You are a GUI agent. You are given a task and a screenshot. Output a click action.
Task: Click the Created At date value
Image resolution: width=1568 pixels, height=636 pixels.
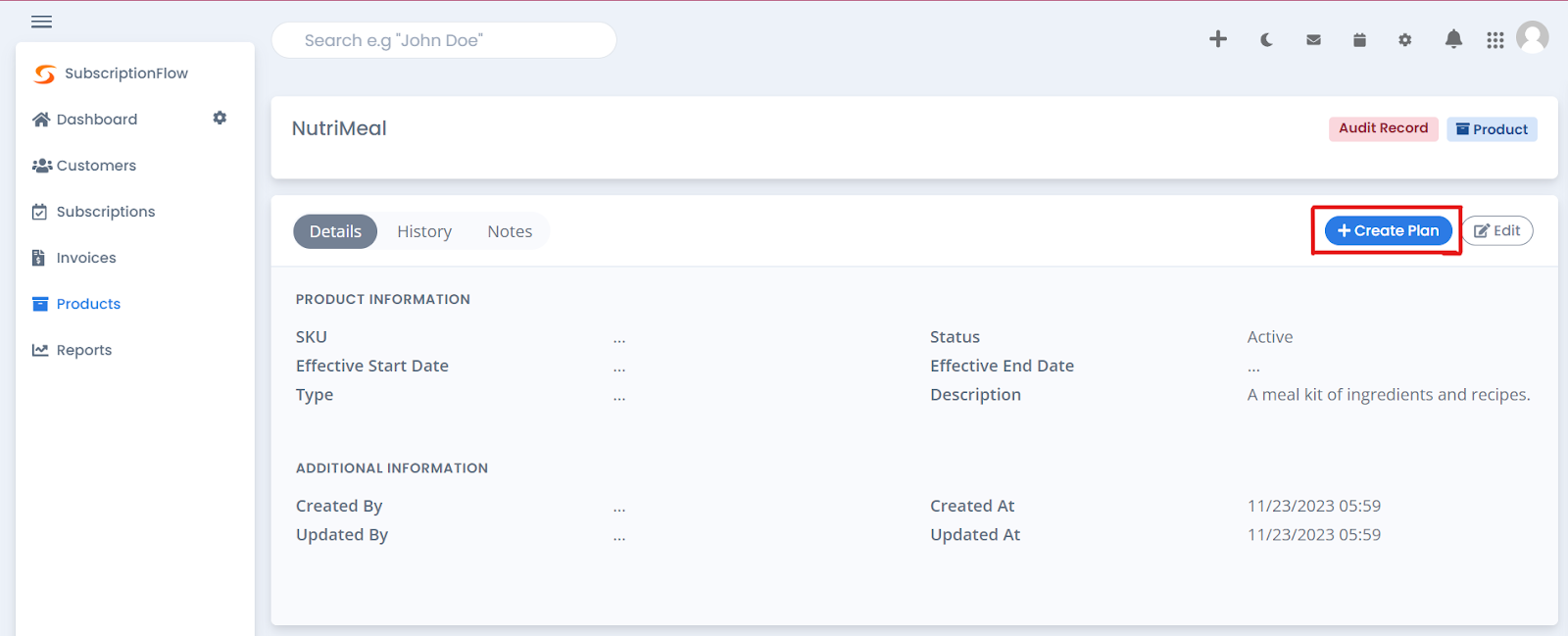pos(1314,506)
